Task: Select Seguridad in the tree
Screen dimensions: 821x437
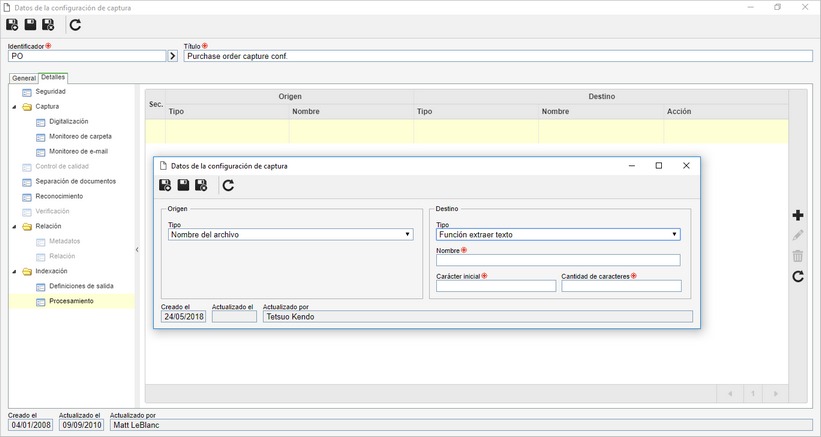Action: click(50, 92)
